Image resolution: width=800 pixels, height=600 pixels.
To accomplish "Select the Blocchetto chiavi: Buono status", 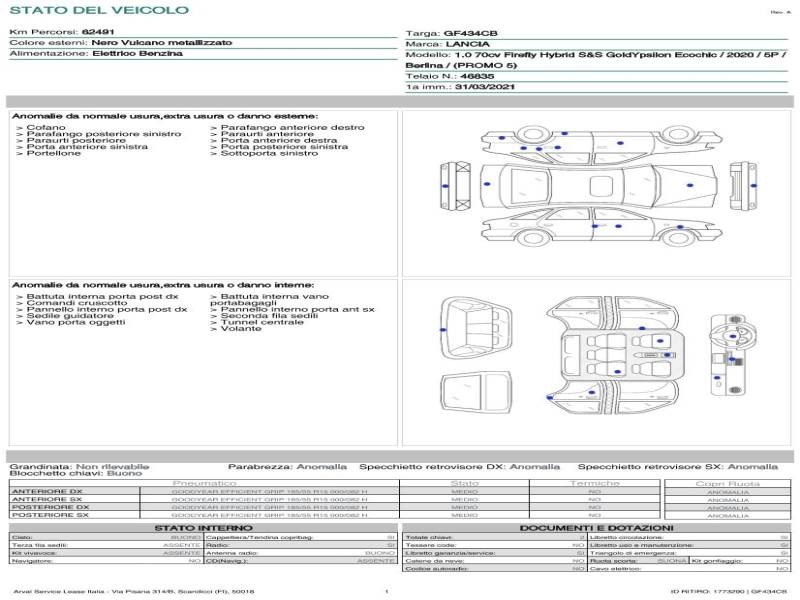I will [x=76, y=473].
